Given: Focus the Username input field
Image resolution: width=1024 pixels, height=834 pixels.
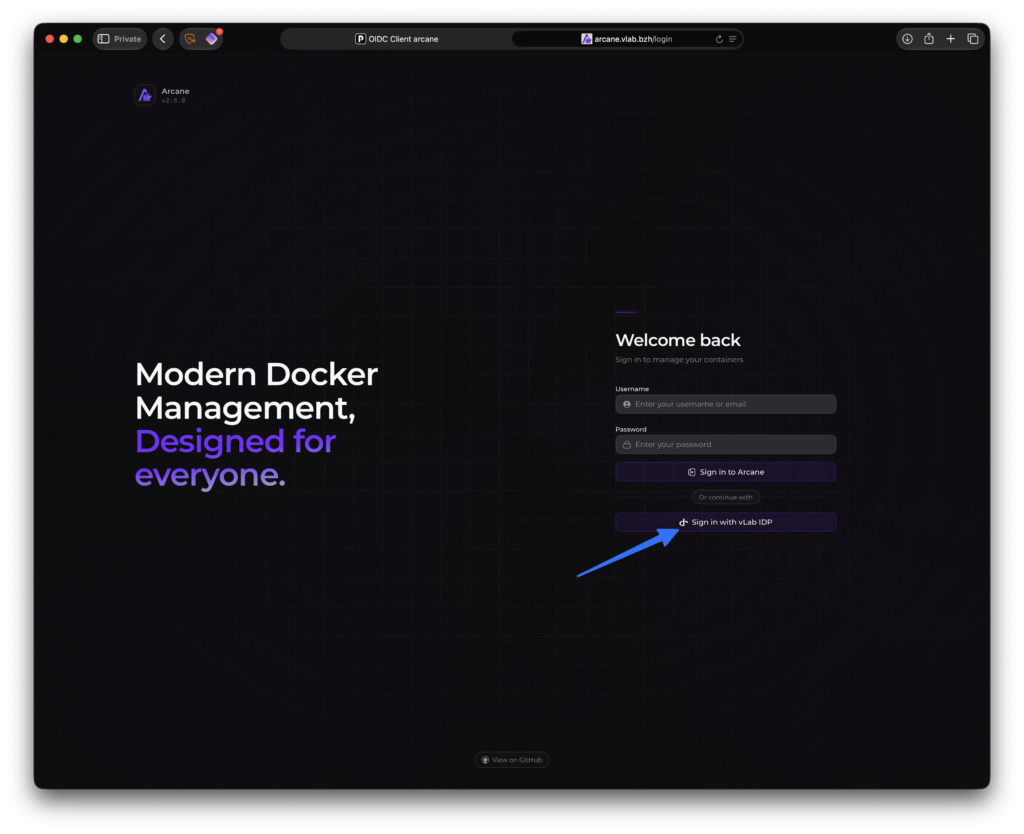Looking at the screenshot, I should tap(726, 404).
